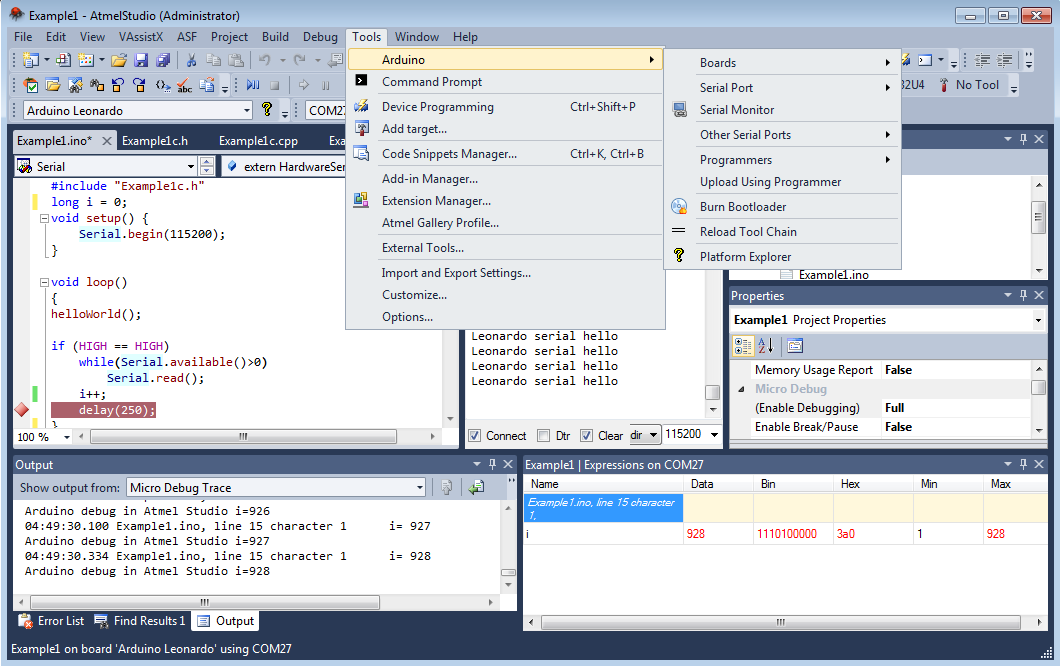The height and width of the screenshot is (666, 1060).
Task: Click the Device Programming lightning icon
Action: 362,106
